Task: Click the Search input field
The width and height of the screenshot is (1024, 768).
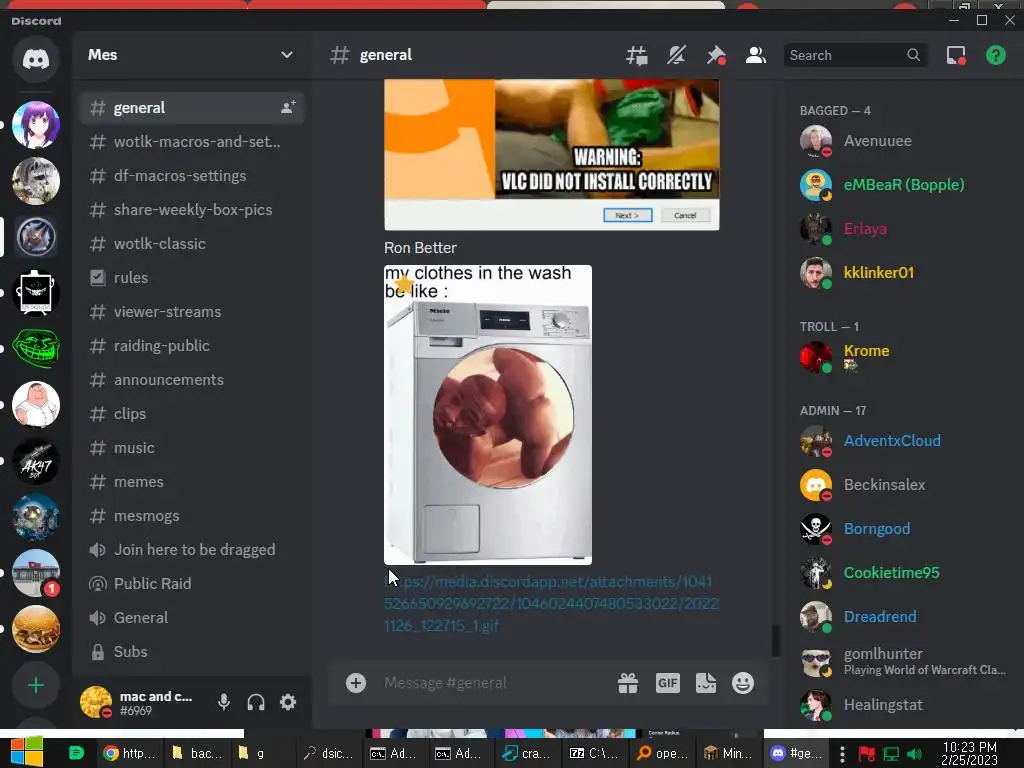Action: (x=854, y=56)
